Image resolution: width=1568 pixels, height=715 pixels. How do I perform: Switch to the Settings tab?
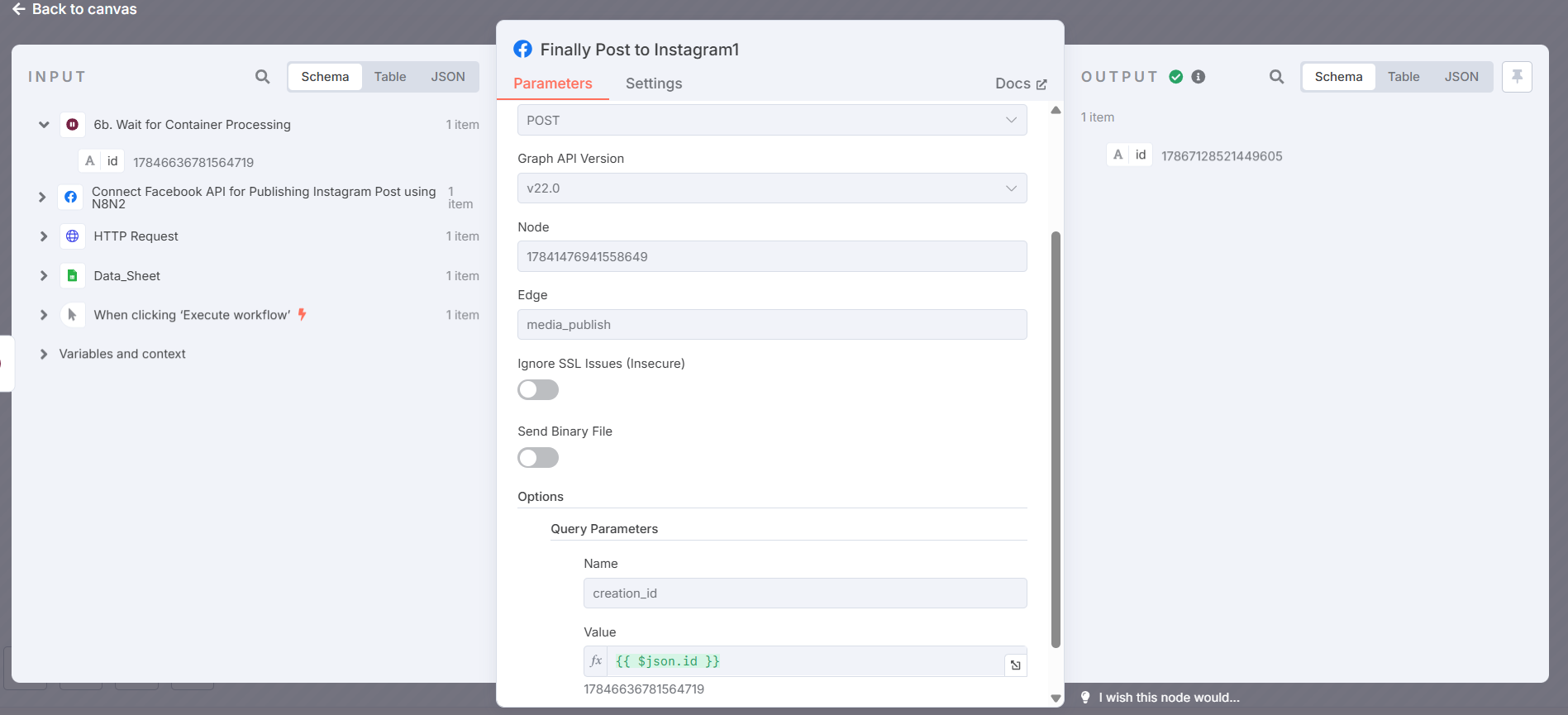(654, 83)
